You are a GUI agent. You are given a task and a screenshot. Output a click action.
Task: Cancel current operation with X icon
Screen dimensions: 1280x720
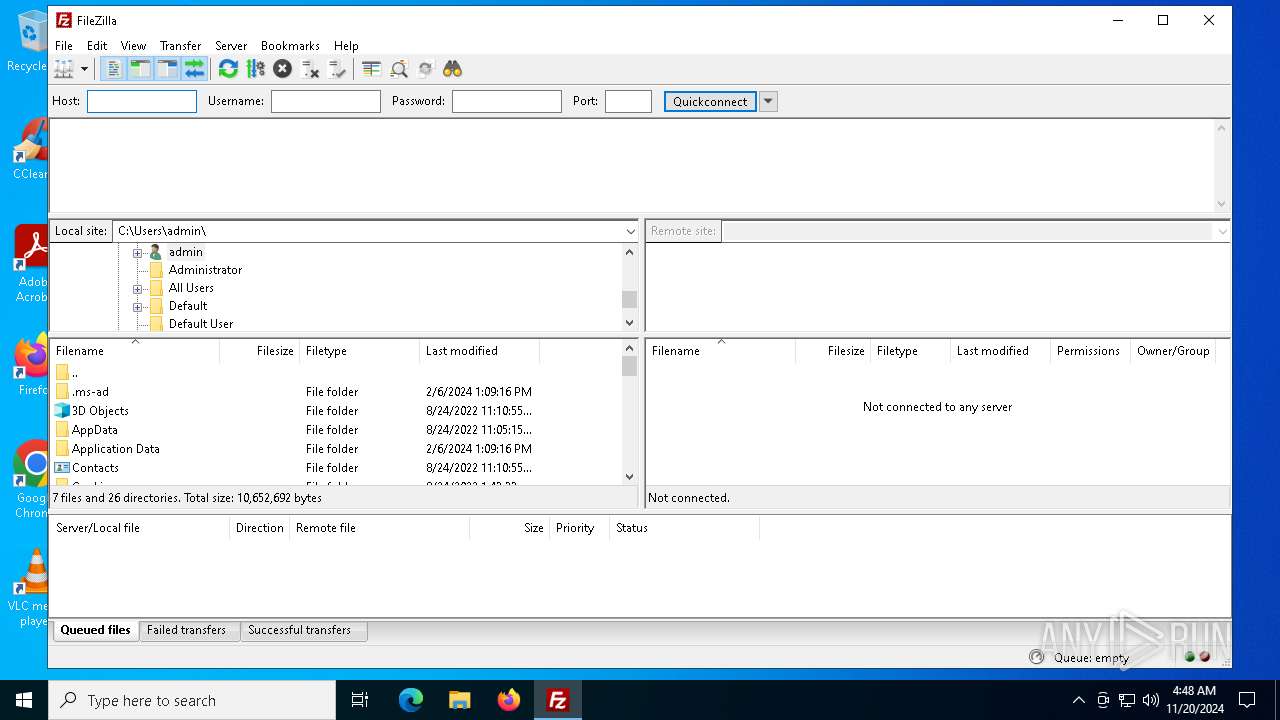pos(282,69)
